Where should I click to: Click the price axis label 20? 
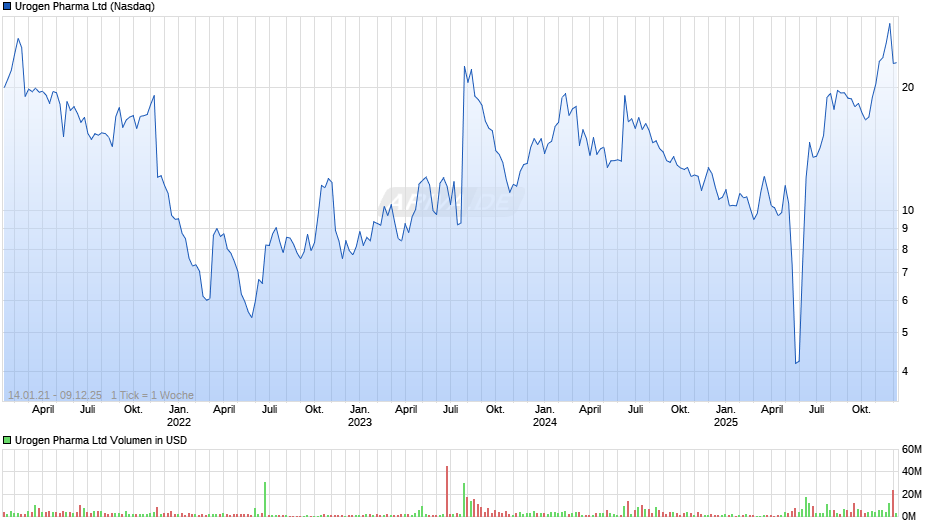coord(908,88)
